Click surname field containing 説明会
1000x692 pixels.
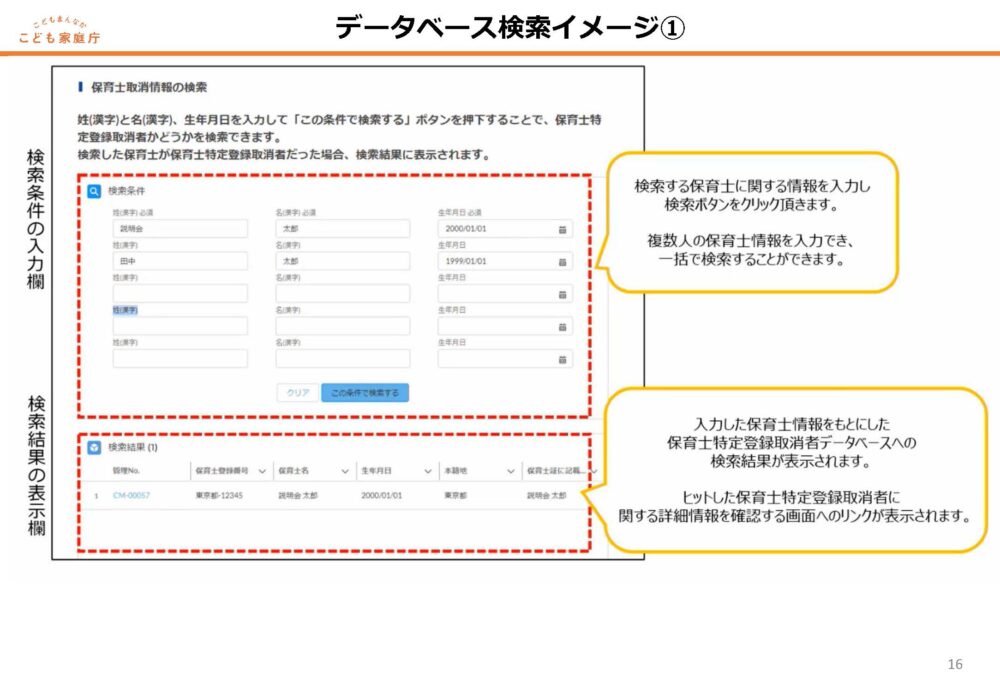180,229
